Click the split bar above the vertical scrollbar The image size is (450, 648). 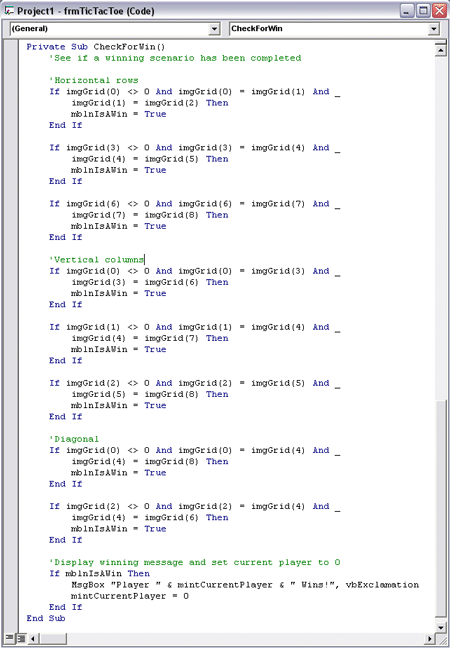click(x=440, y=42)
